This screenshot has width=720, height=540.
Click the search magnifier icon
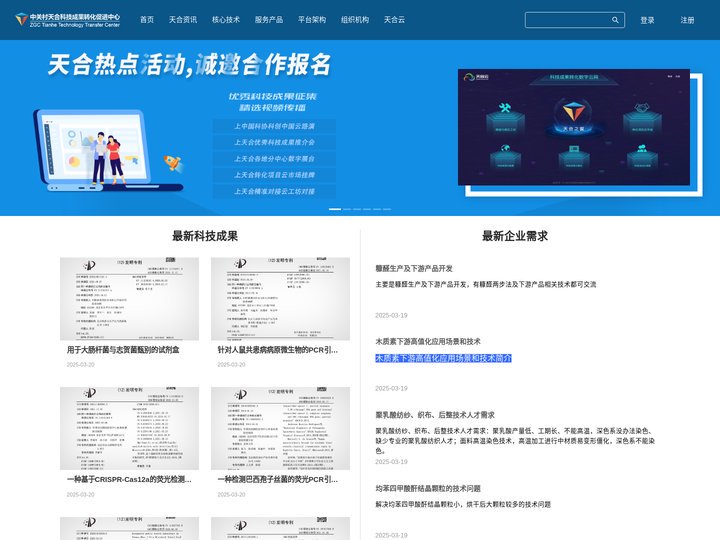[615, 20]
